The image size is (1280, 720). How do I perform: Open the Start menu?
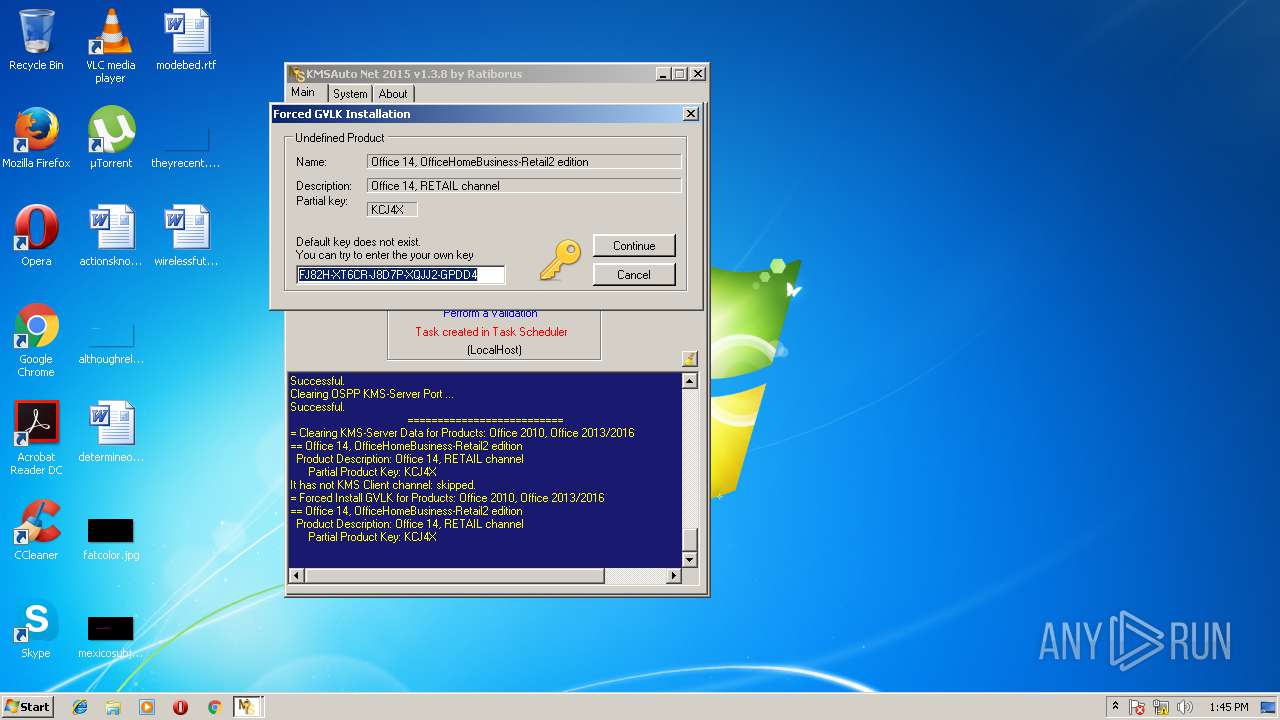(x=27, y=706)
